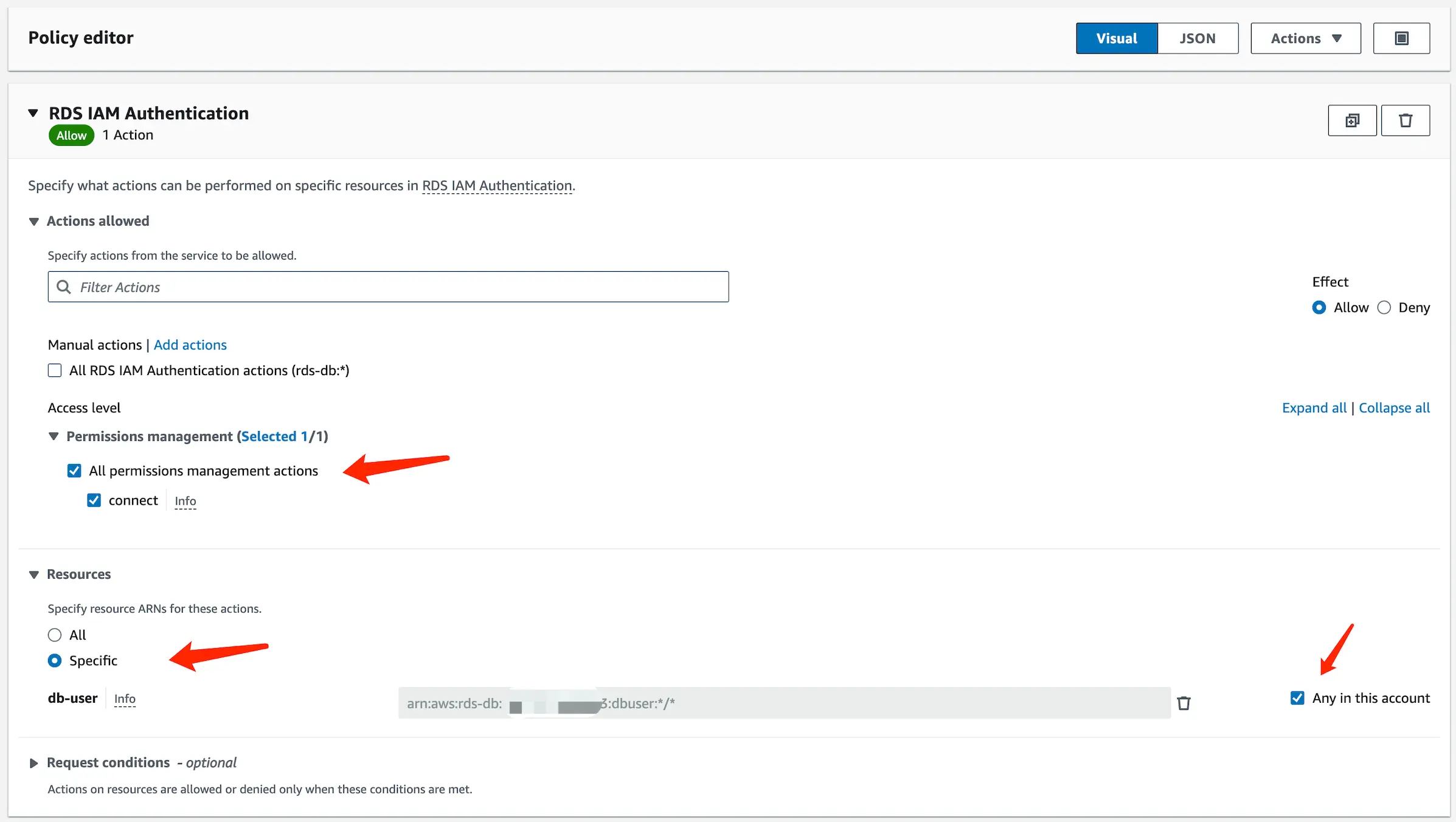1456x822 pixels.
Task: Click Expand all access levels
Action: click(x=1314, y=408)
